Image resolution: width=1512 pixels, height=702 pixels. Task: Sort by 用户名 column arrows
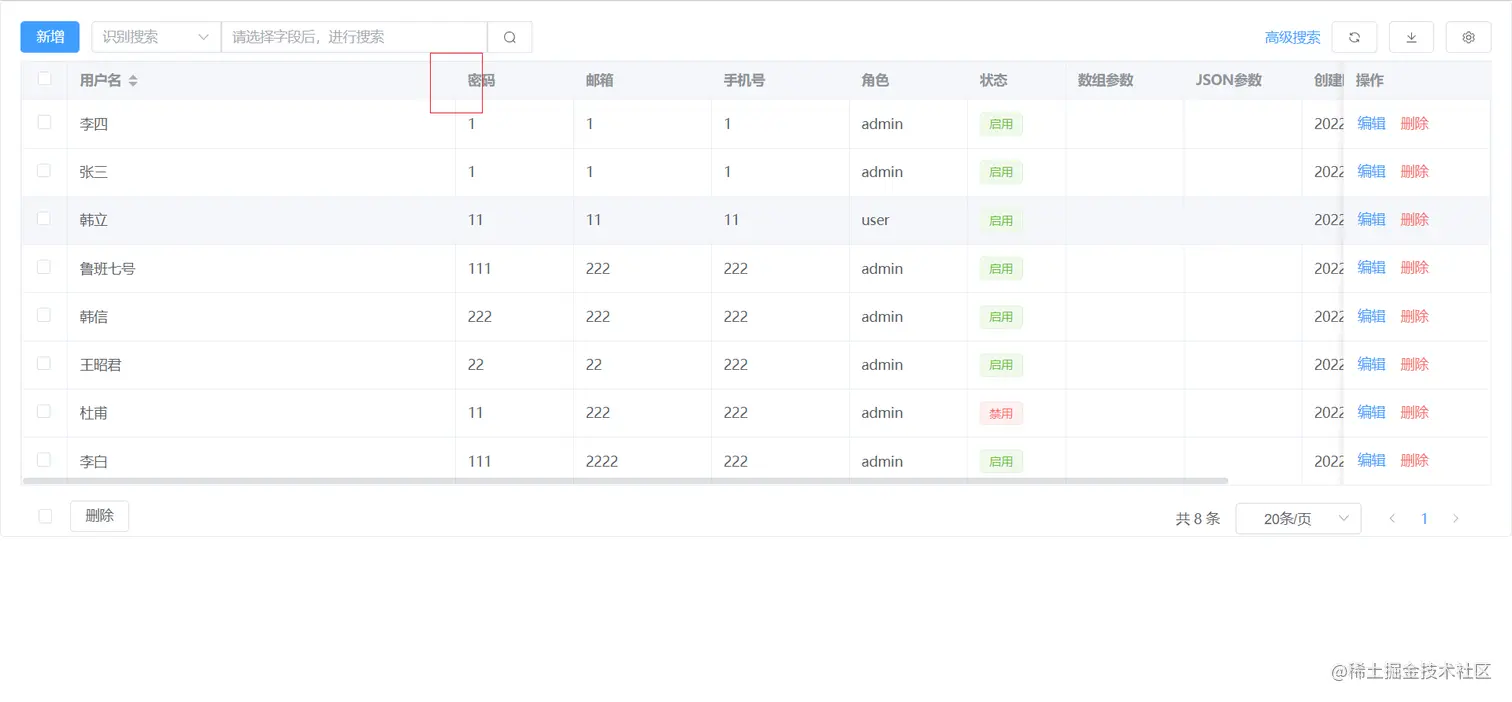(133, 80)
